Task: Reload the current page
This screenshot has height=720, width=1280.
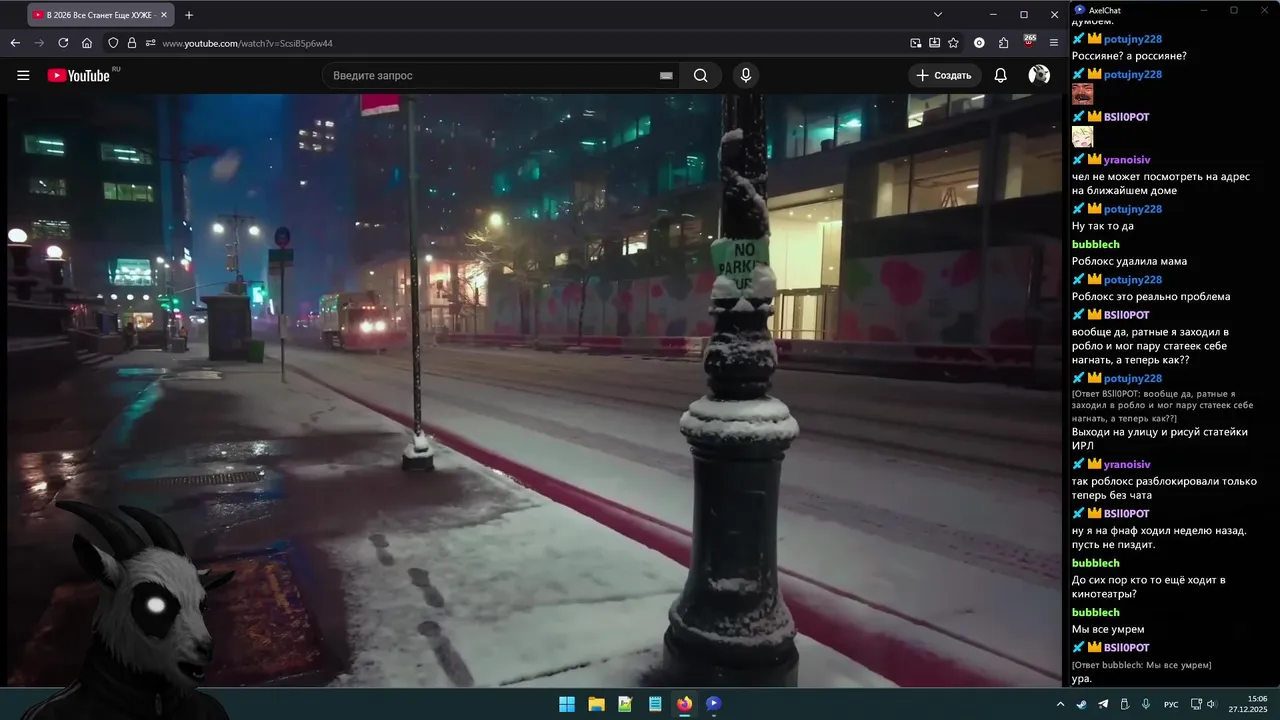Action: tap(63, 43)
